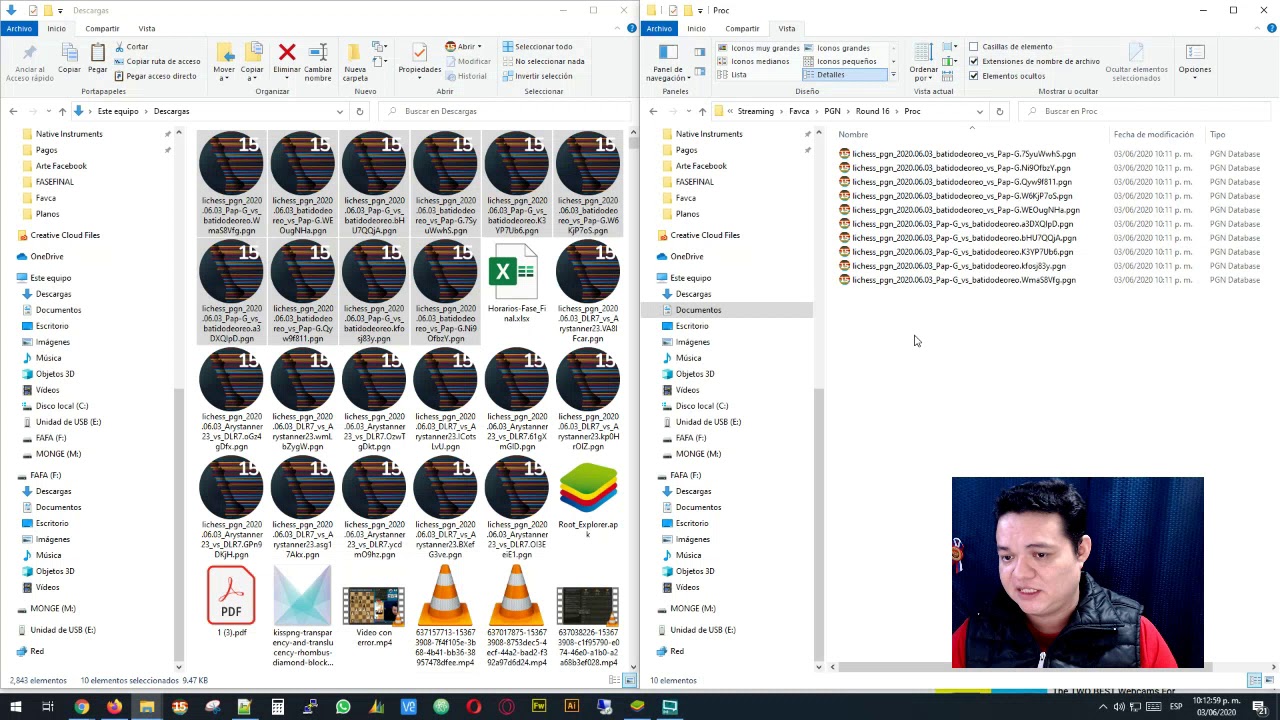Open Opciones in Proc ribbon
This screenshot has height=720, width=1280.
[1195, 62]
